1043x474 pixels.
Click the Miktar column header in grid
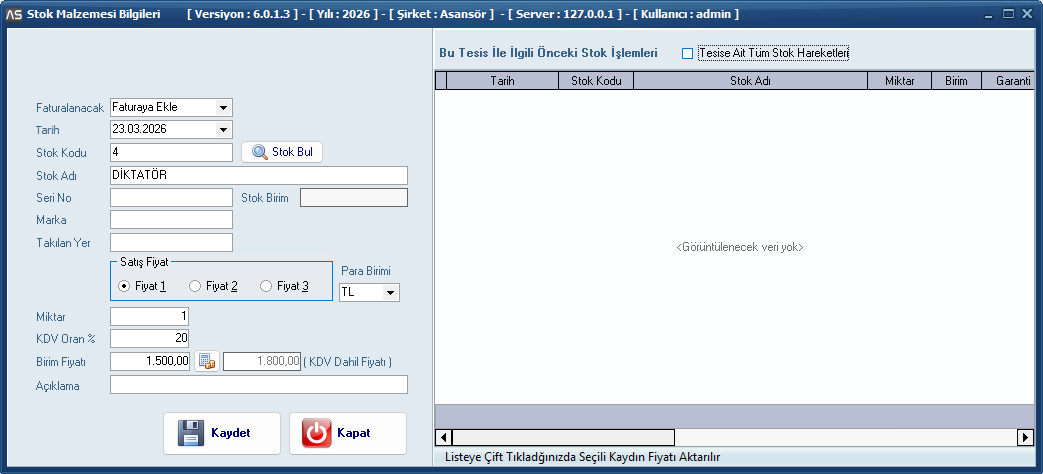click(x=899, y=81)
